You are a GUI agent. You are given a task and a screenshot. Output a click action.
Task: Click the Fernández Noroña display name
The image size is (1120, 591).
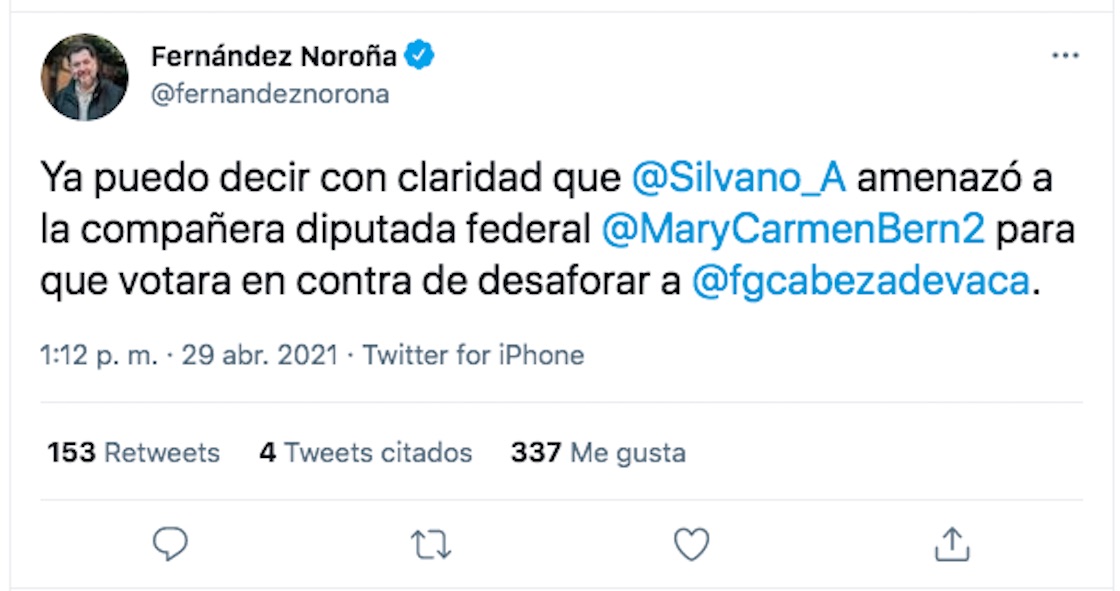[274, 57]
